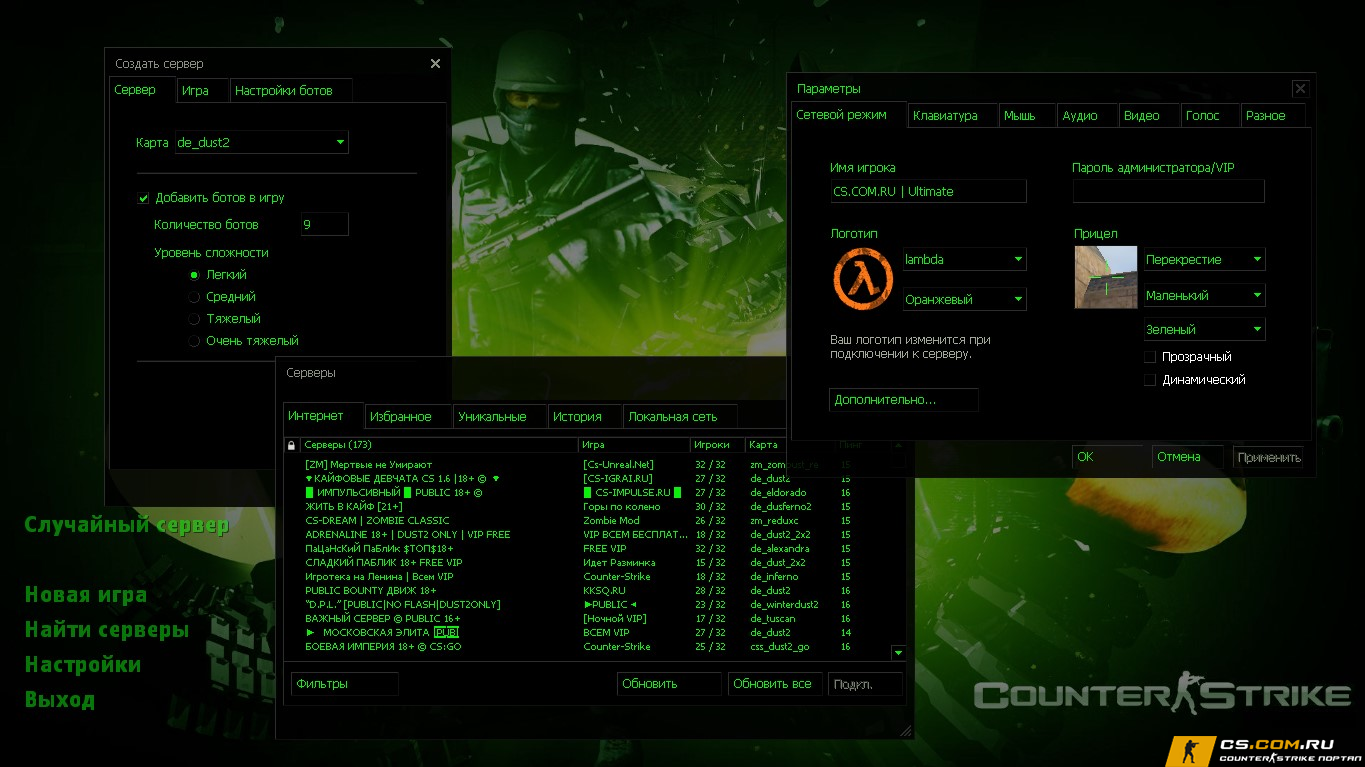This screenshot has height=767, width=1365.
Task: Click the orange lambda logo preview
Action: (x=863, y=279)
